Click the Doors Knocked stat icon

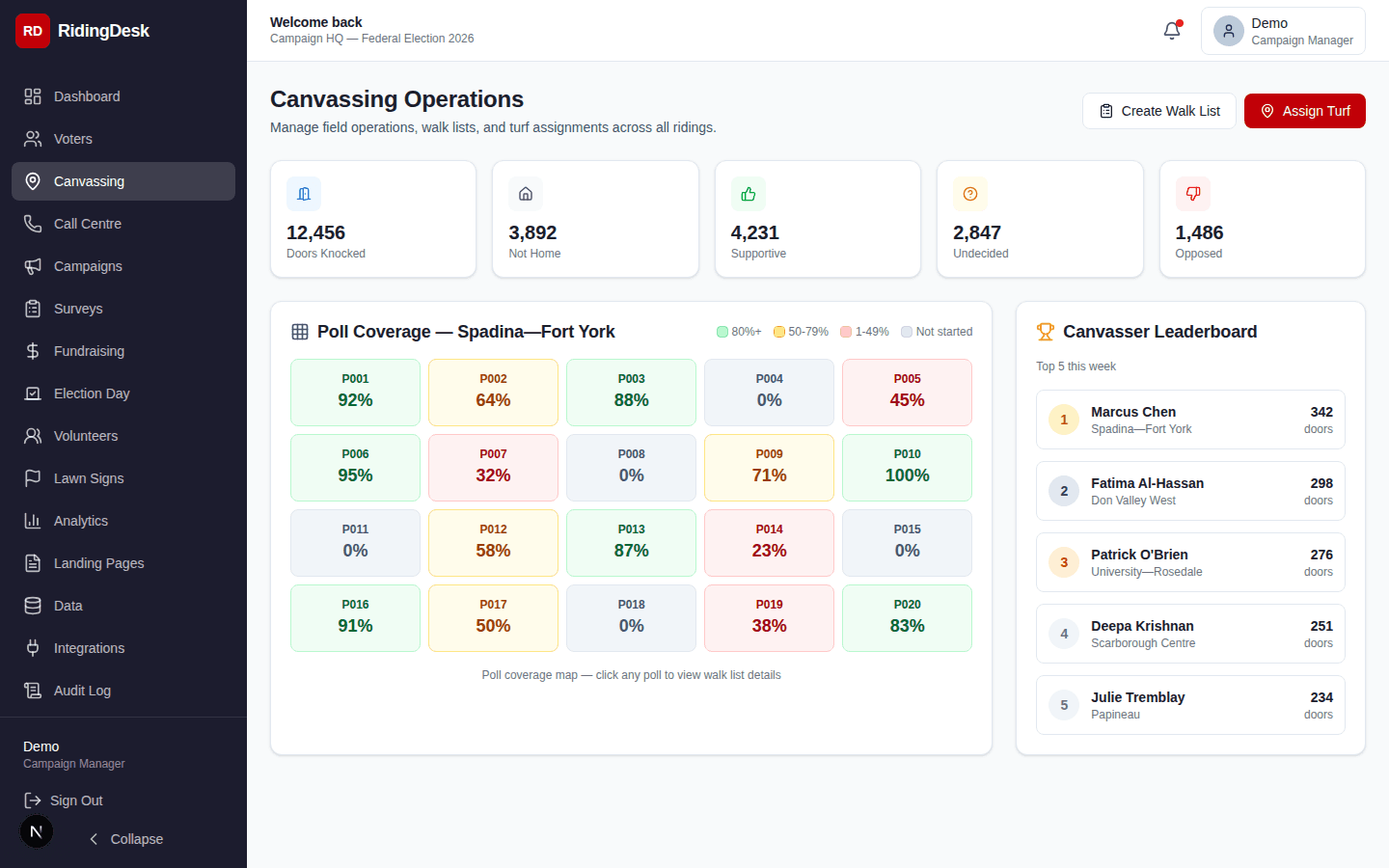(304, 194)
